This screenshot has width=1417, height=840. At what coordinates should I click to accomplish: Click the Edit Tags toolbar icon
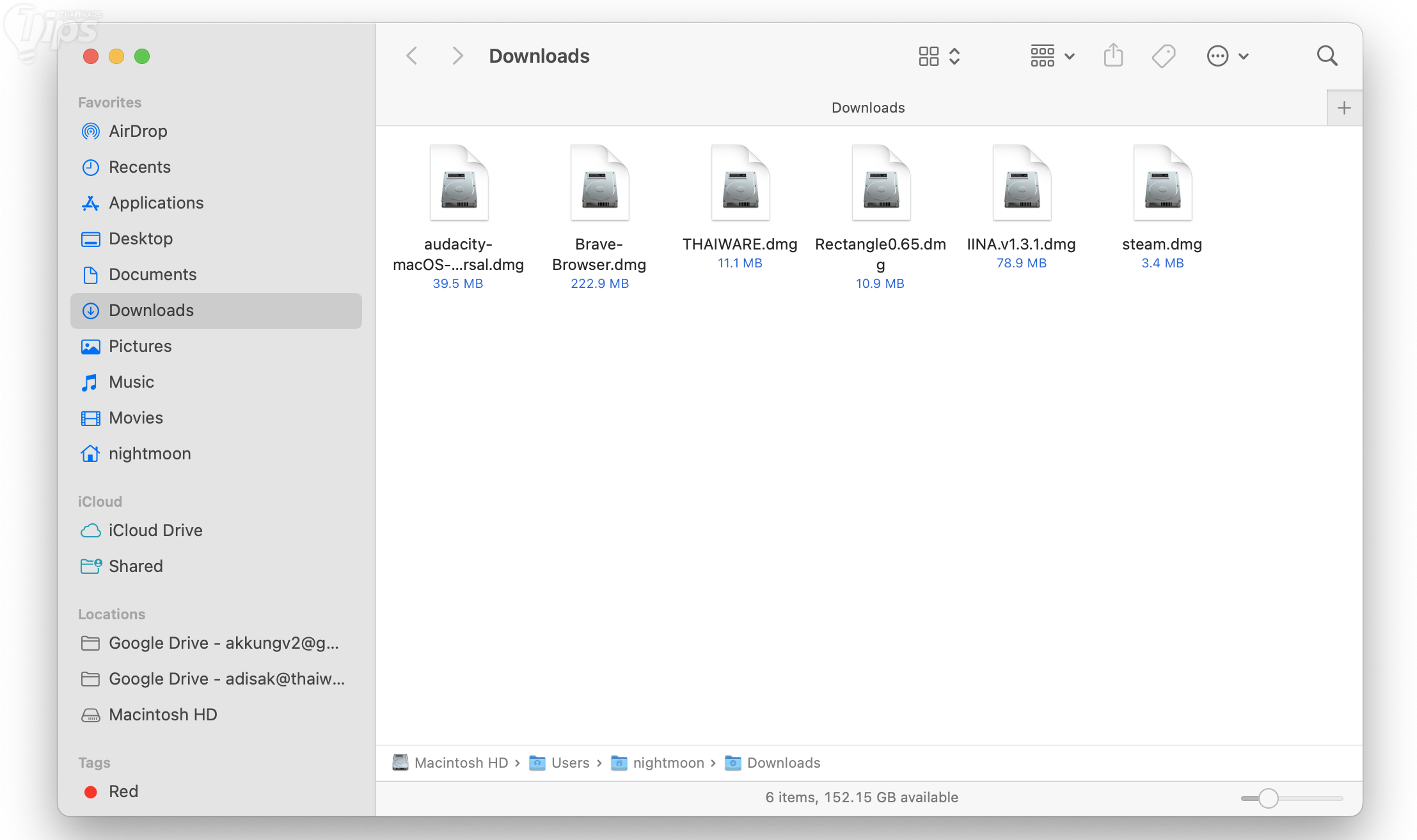(x=1164, y=56)
